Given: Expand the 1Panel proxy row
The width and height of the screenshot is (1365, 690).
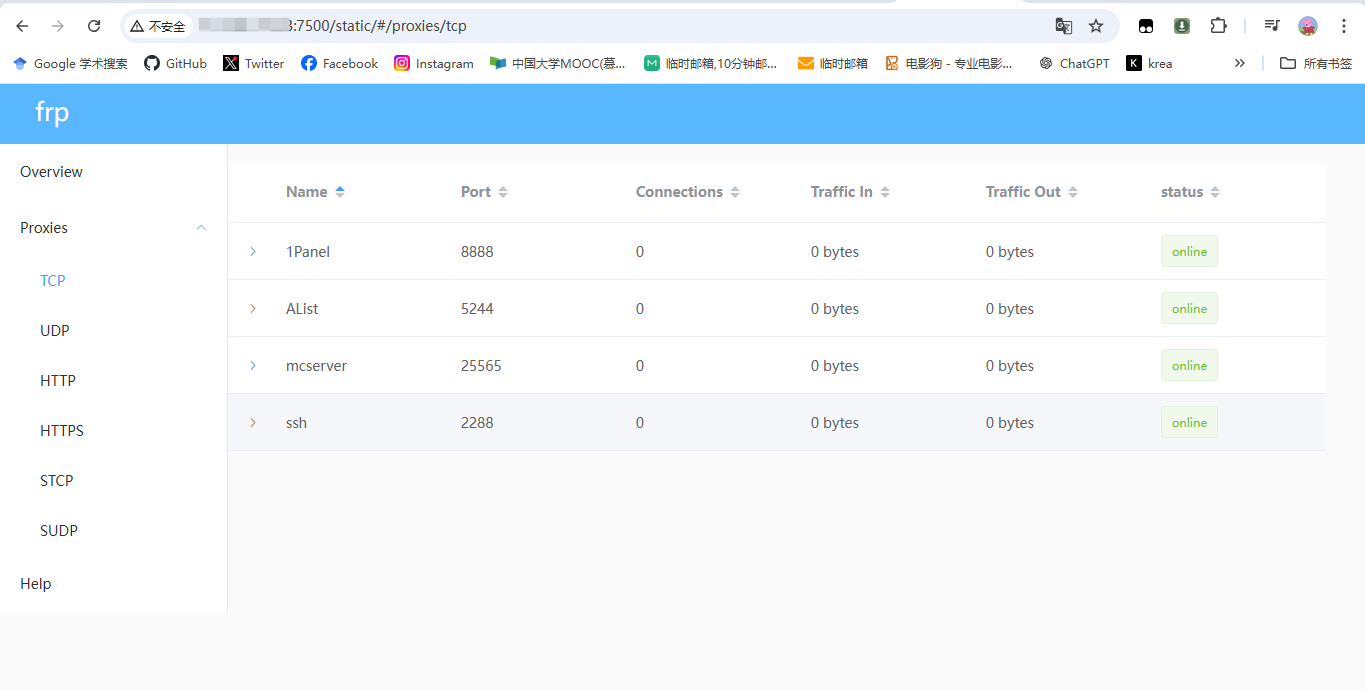Looking at the screenshot, I should click(253, 252).
